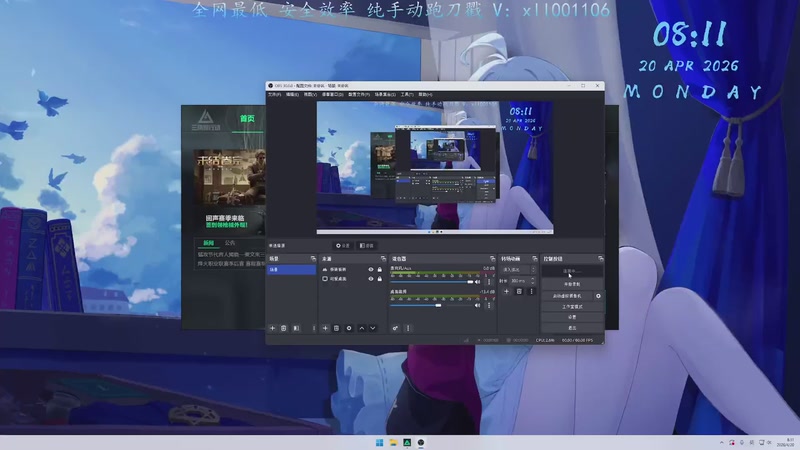Select the highlighted scene in Scenes list
Screen dimensions: 800x450
tap(291, 269)
